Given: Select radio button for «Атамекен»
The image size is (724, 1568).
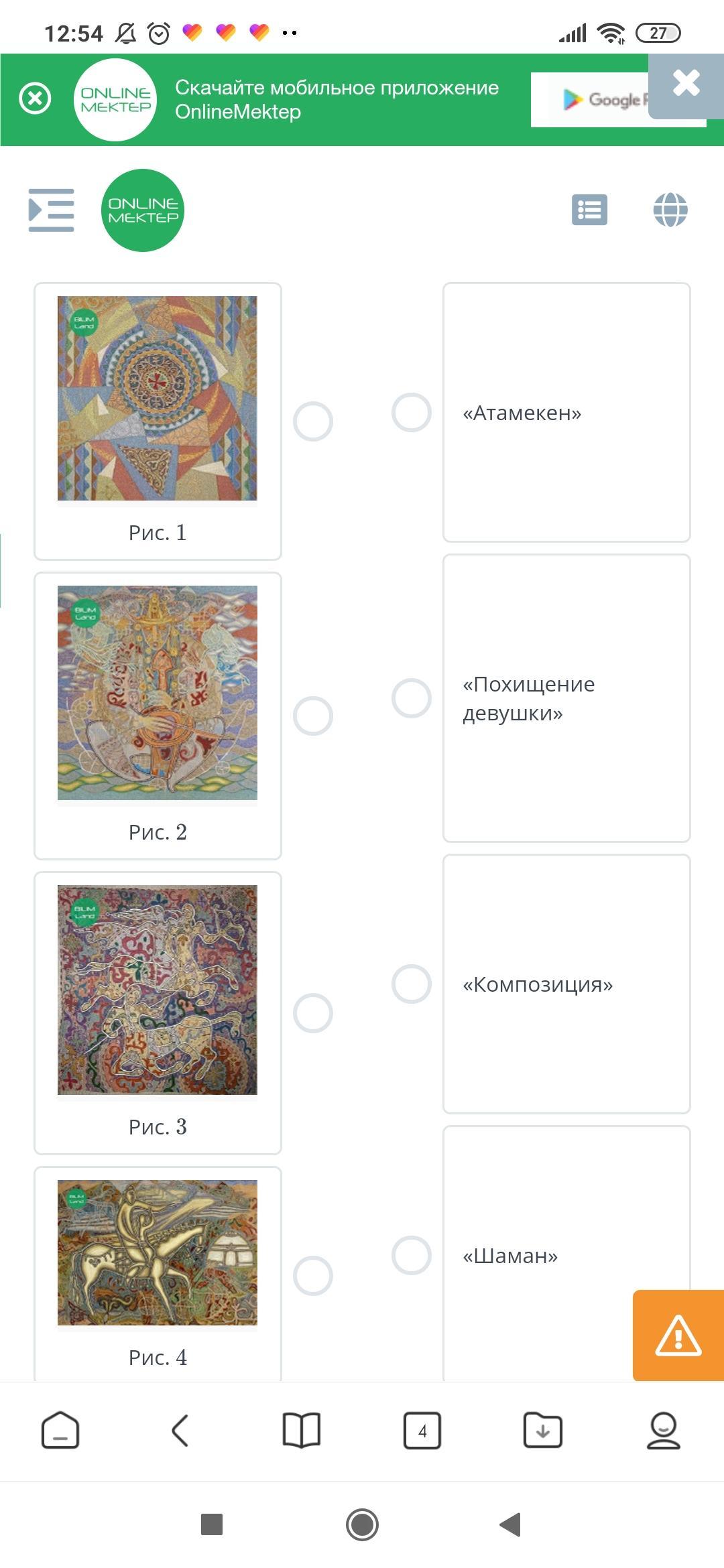Looking at the screenshot, I should pyautogui.click(x=412, y=412).
